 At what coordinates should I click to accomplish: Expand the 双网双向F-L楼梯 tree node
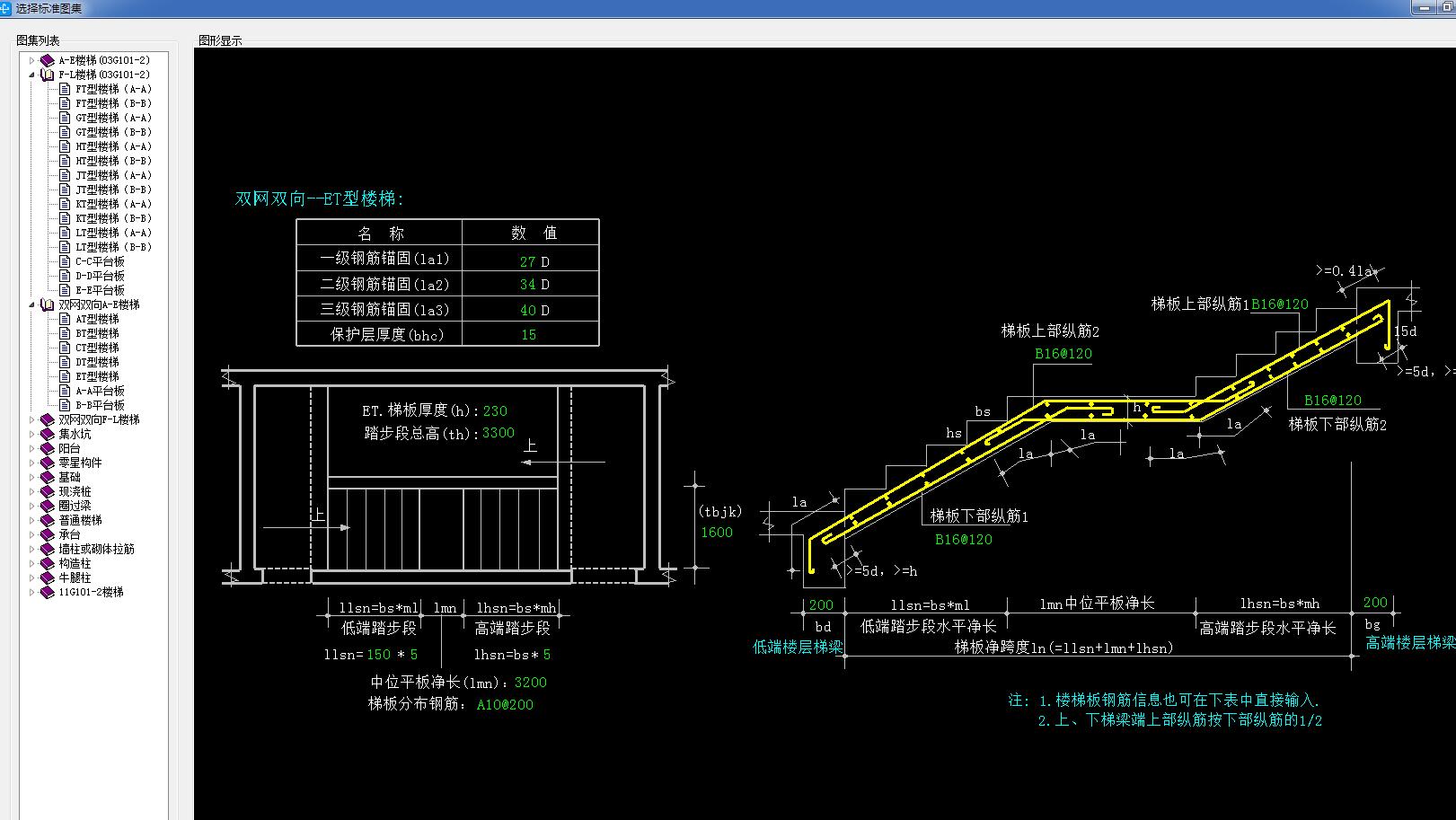tap(32, 419)
